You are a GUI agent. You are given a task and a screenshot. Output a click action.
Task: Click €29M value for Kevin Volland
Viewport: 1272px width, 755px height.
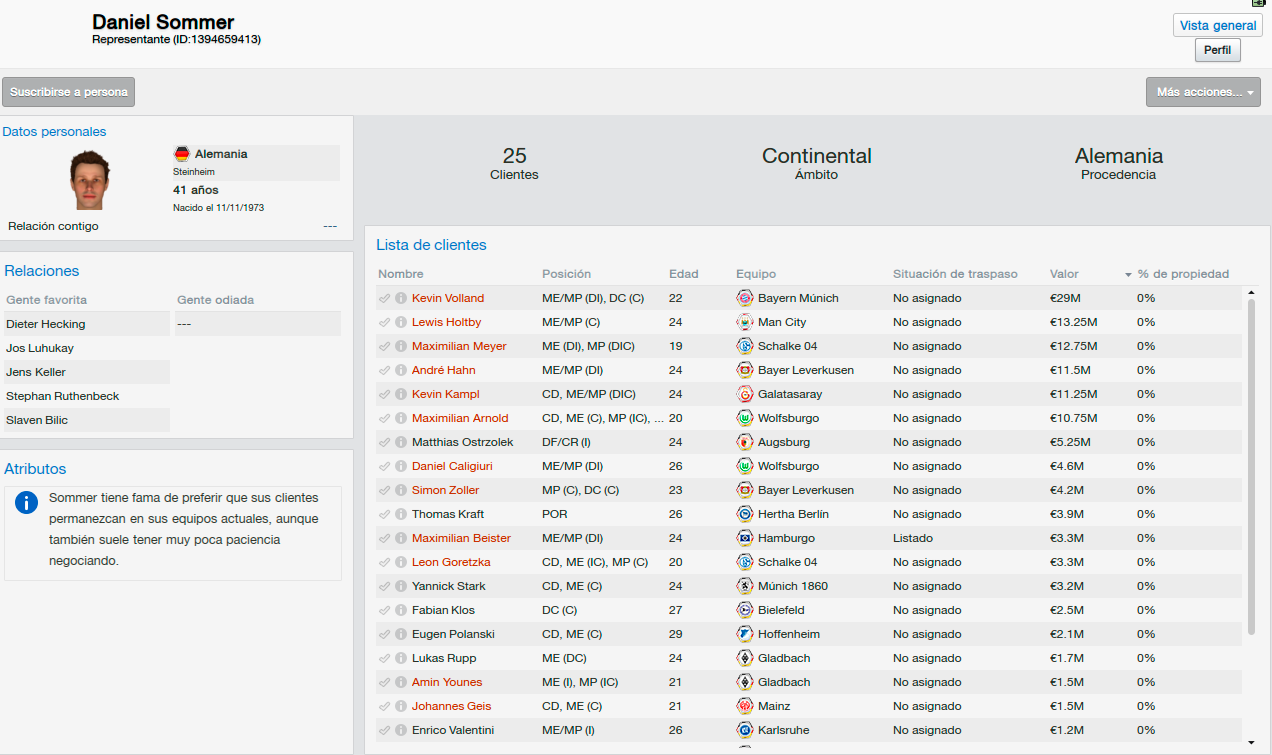[x=1066, y=298]
